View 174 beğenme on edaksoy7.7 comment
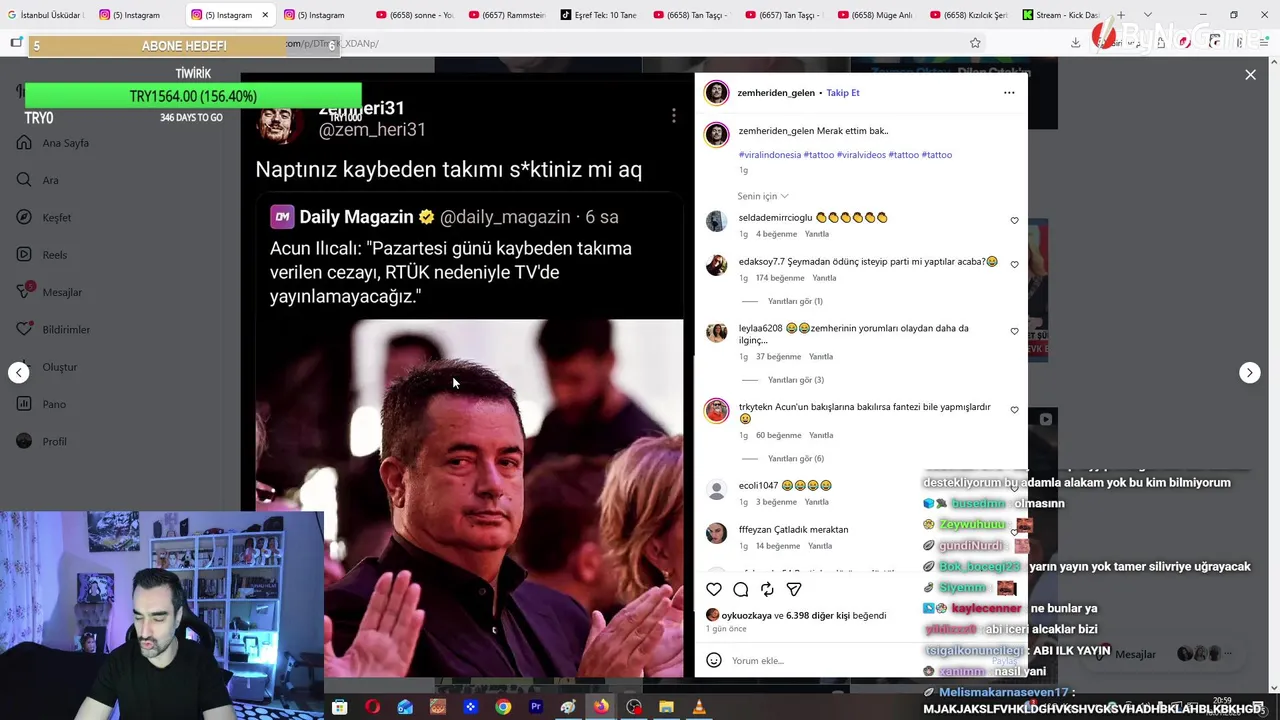Screen dimensions: 1280x720 click(x=780, y=278)
